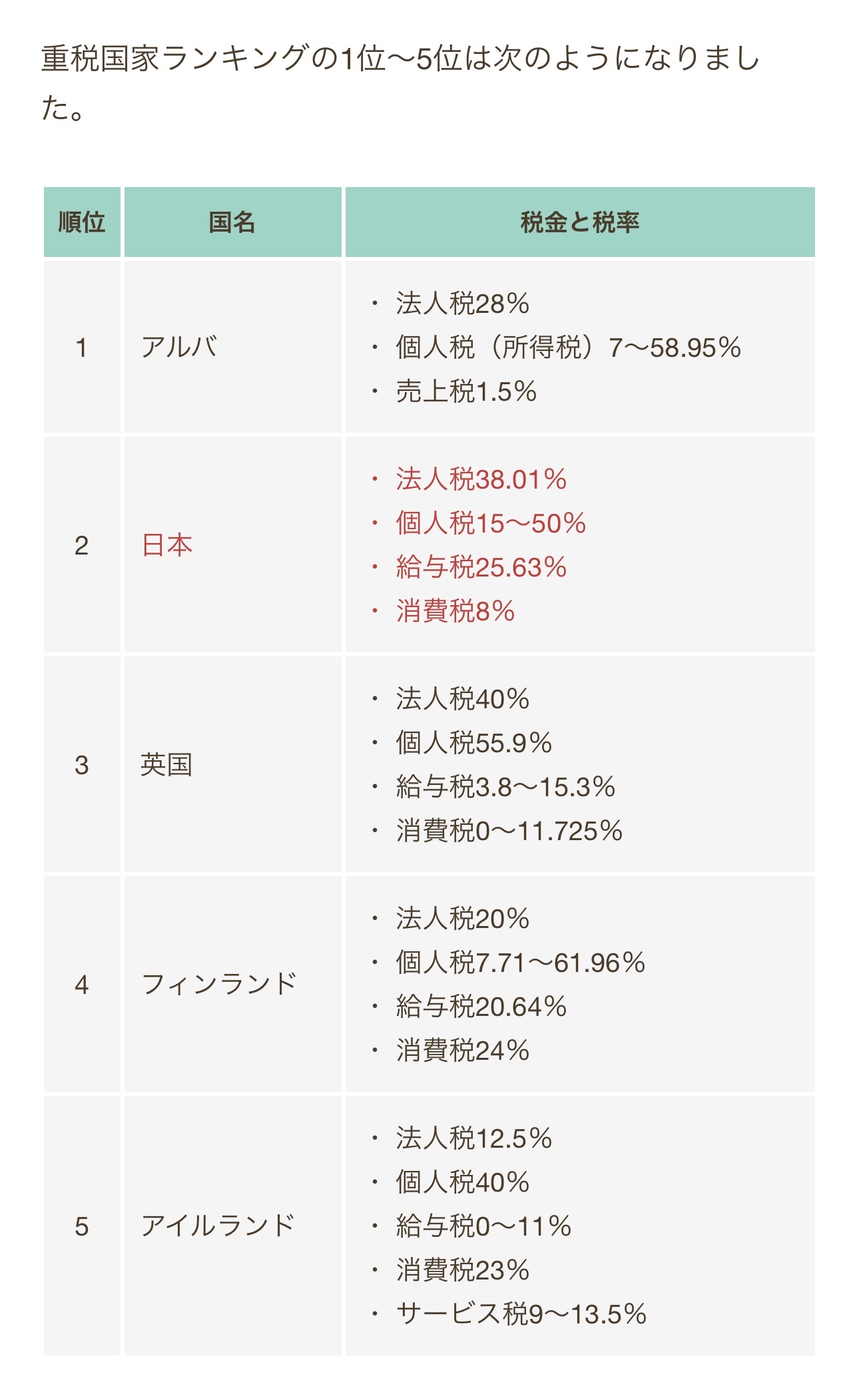The height and width of the screenshot is (1400, 859).
Task: Click the red 日本 country name
Action: (x=167, y=545)
